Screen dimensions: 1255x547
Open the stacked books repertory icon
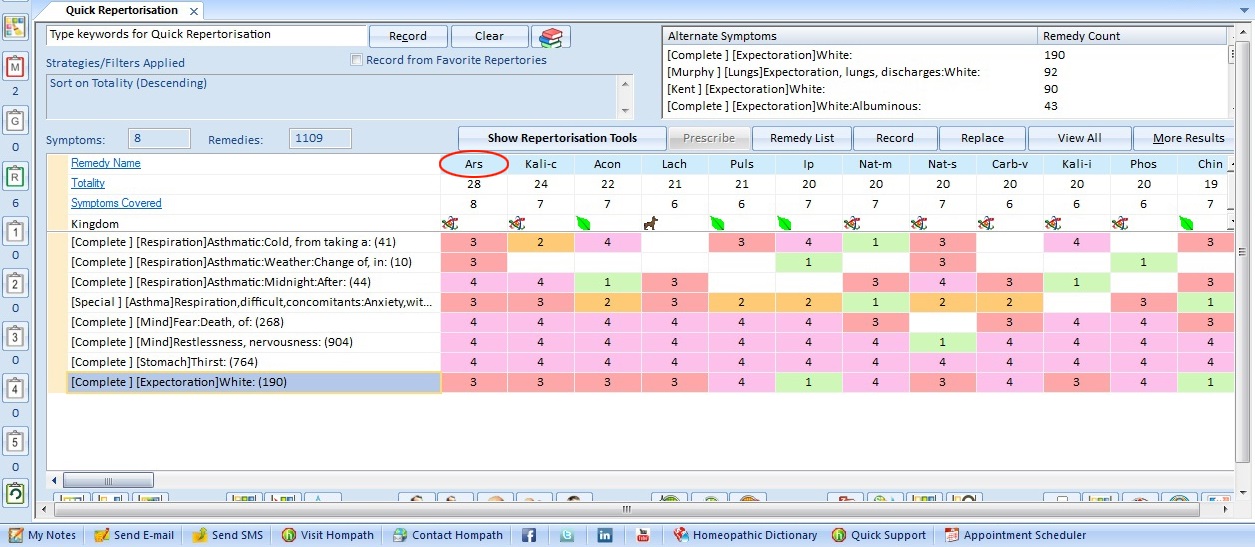pyautogui.click(x=551, y=37)
